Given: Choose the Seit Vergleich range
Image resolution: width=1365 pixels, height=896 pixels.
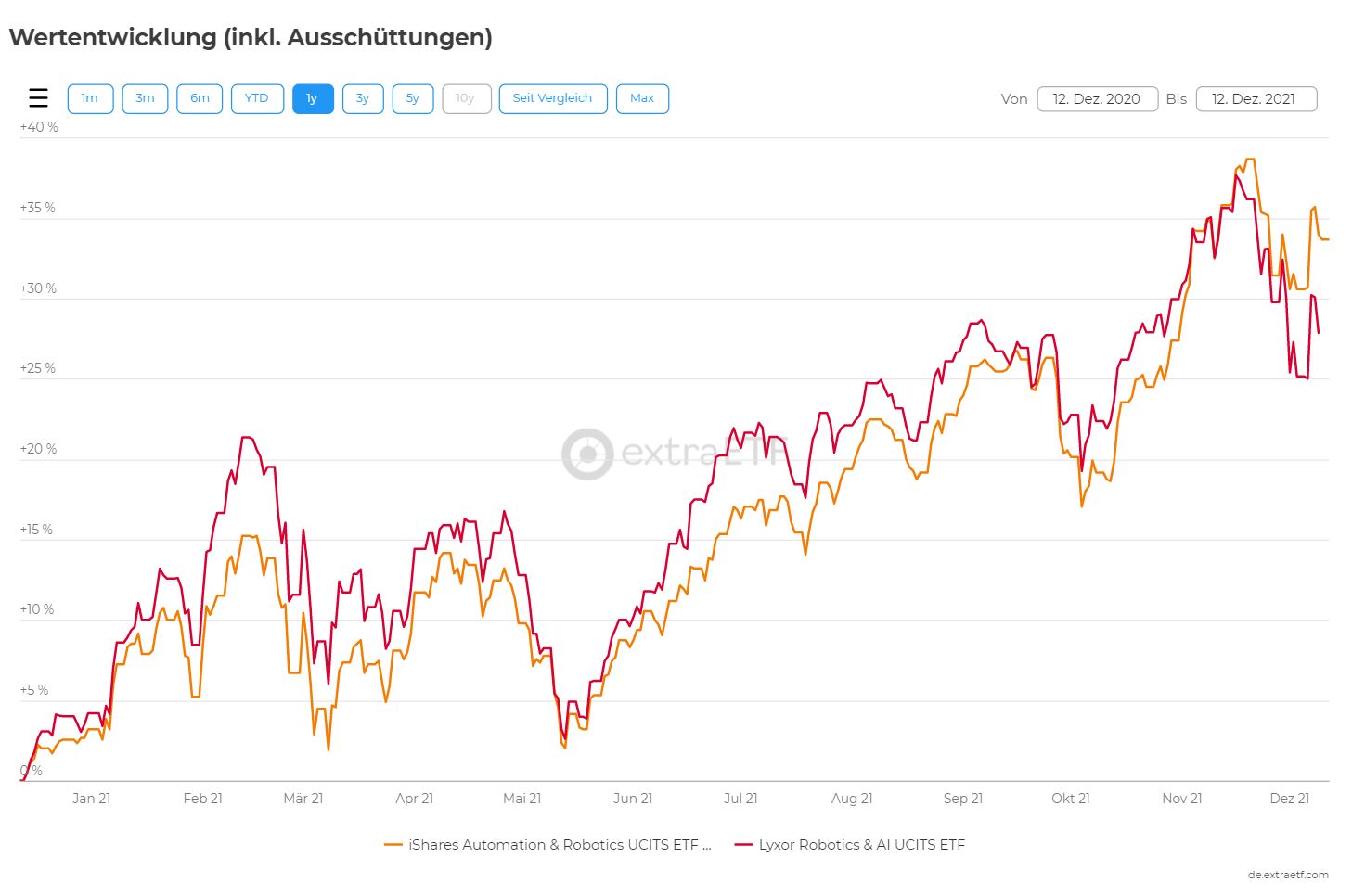Looking at the screenshot, I should click(552, 98).
